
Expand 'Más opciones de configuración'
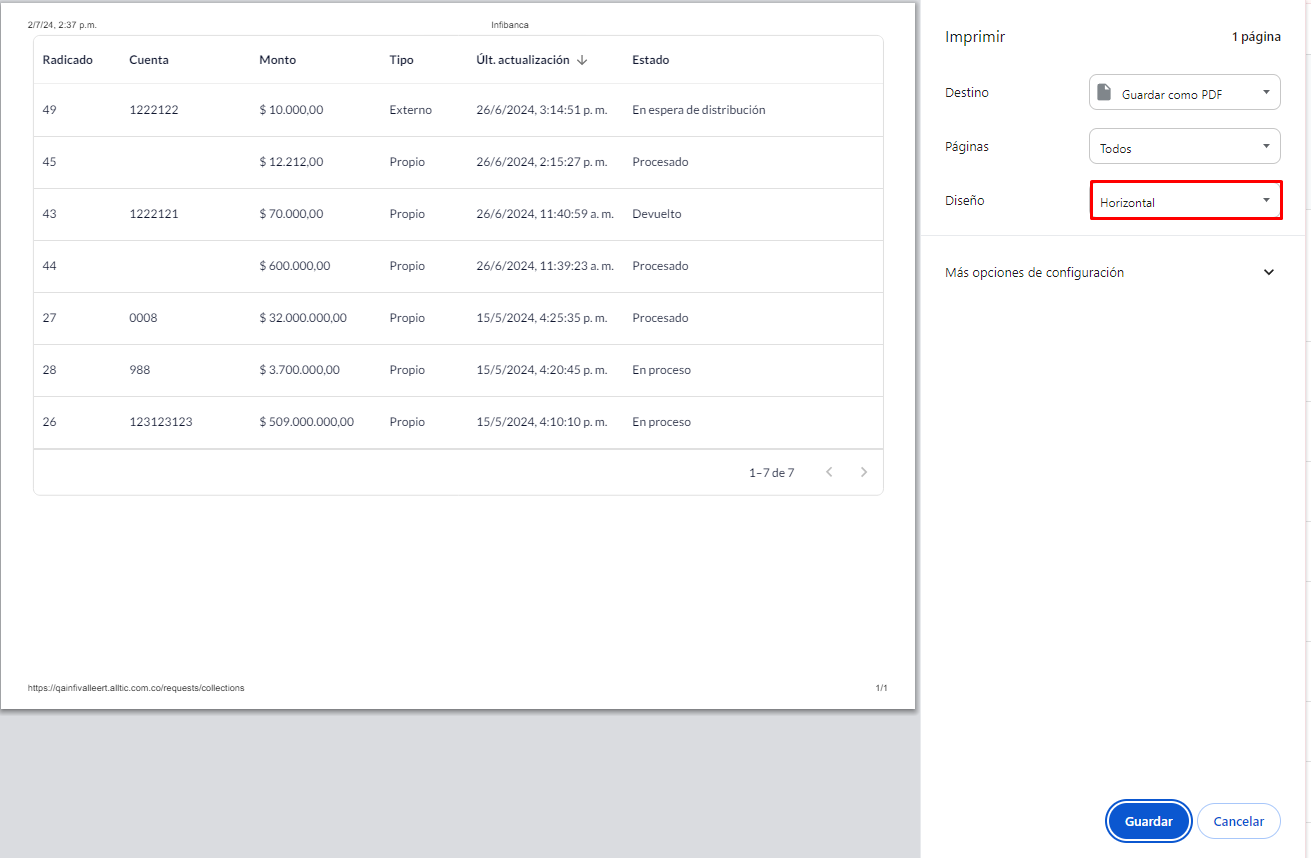click(x=1110, y=272)
